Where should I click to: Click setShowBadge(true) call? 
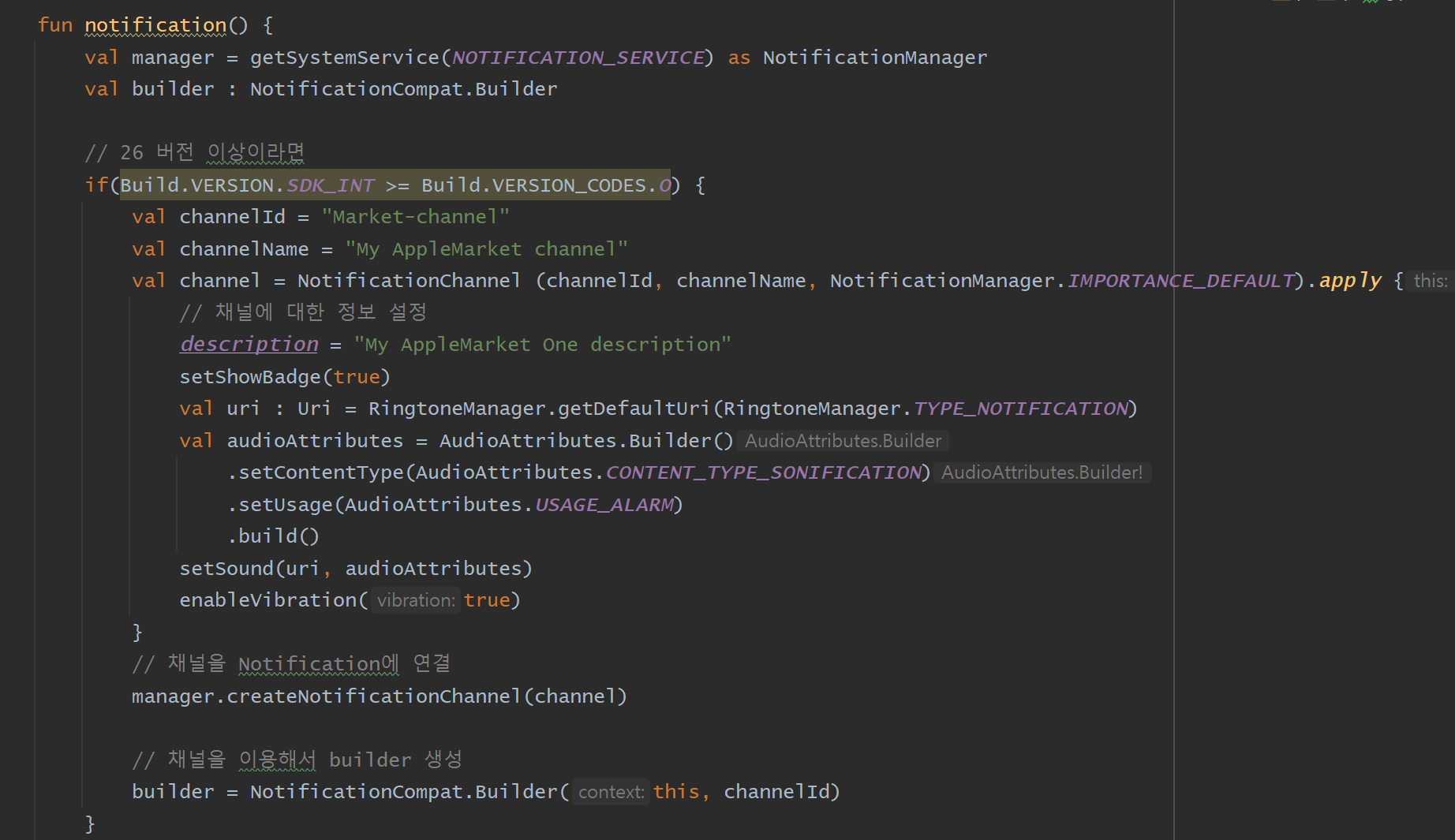(285, 377)
